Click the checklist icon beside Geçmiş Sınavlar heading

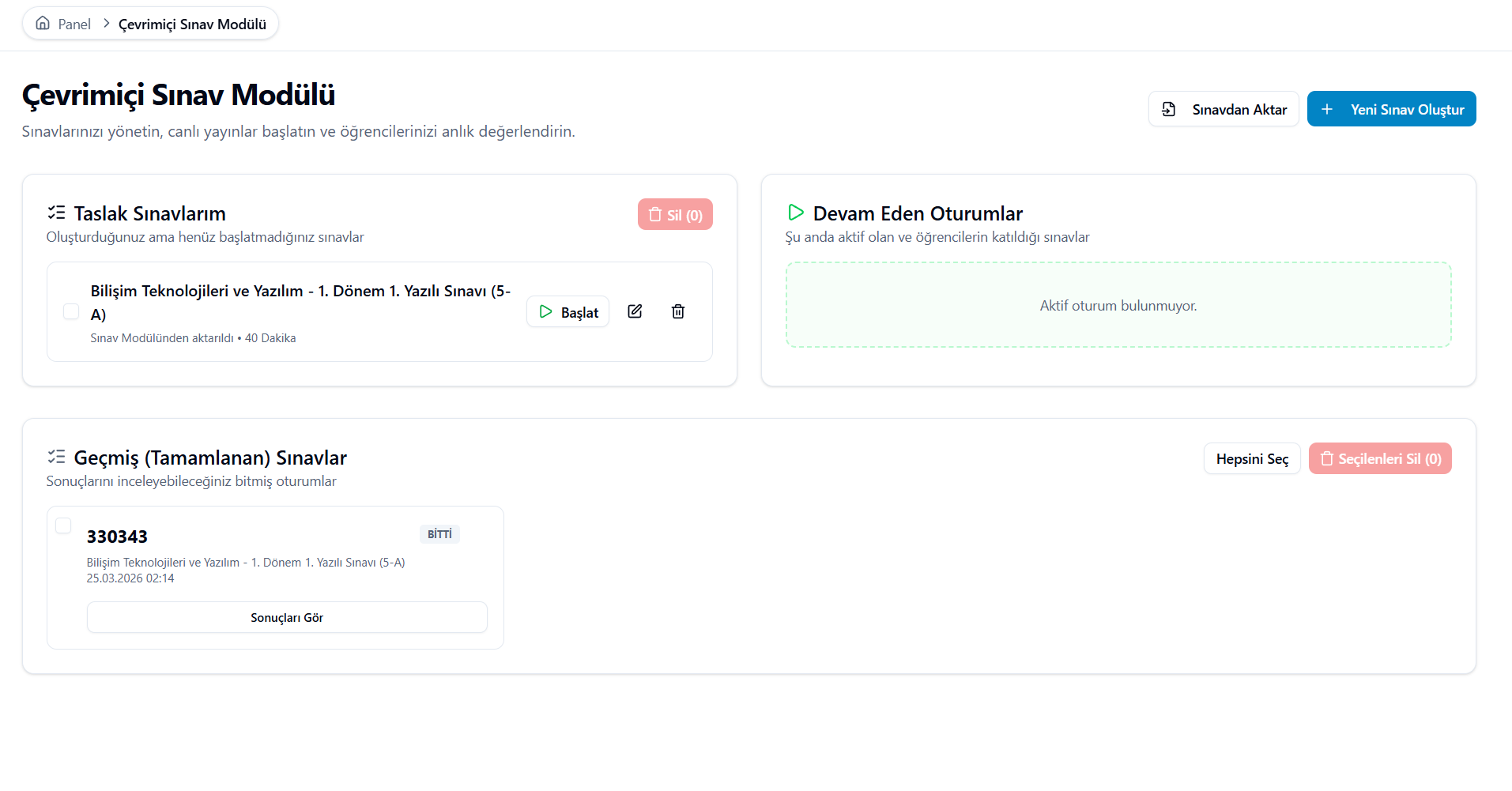click(56, 457)
